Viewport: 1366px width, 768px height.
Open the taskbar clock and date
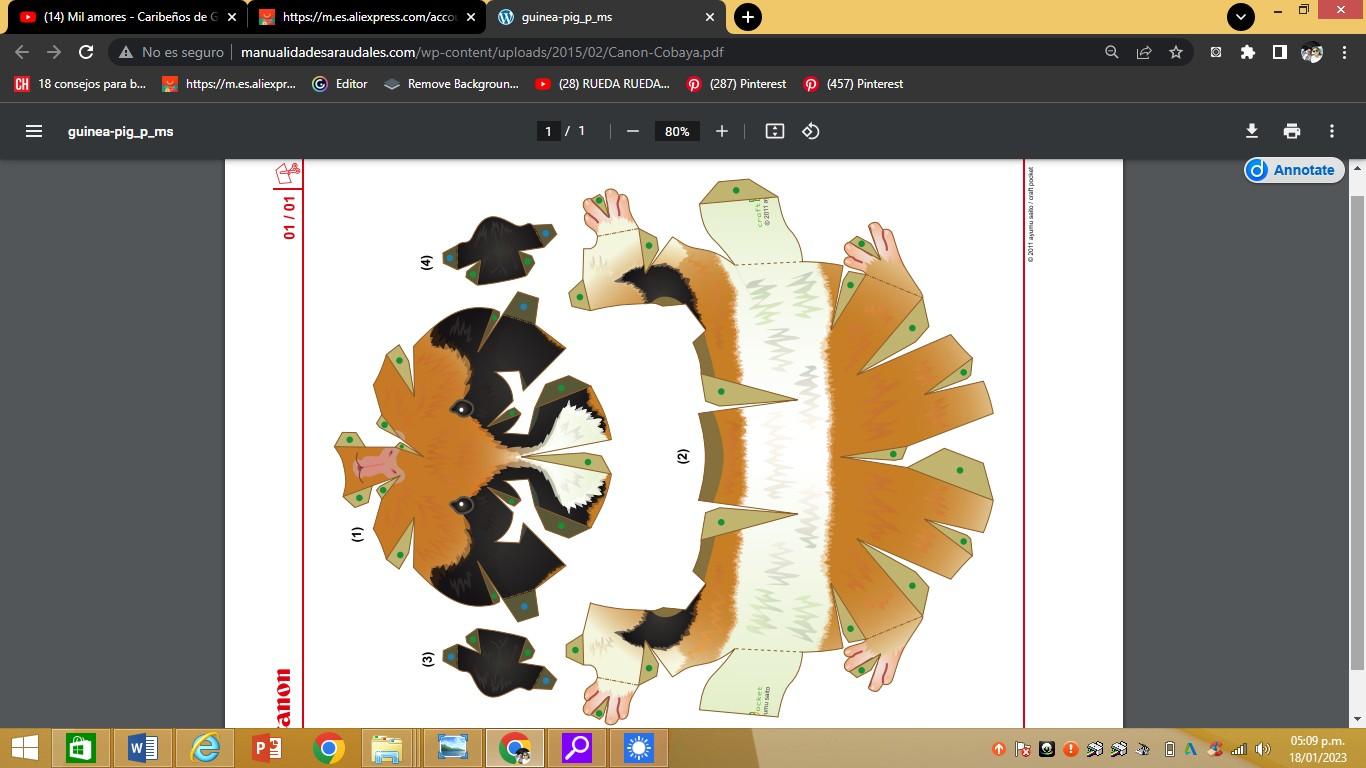[1317, 749]
